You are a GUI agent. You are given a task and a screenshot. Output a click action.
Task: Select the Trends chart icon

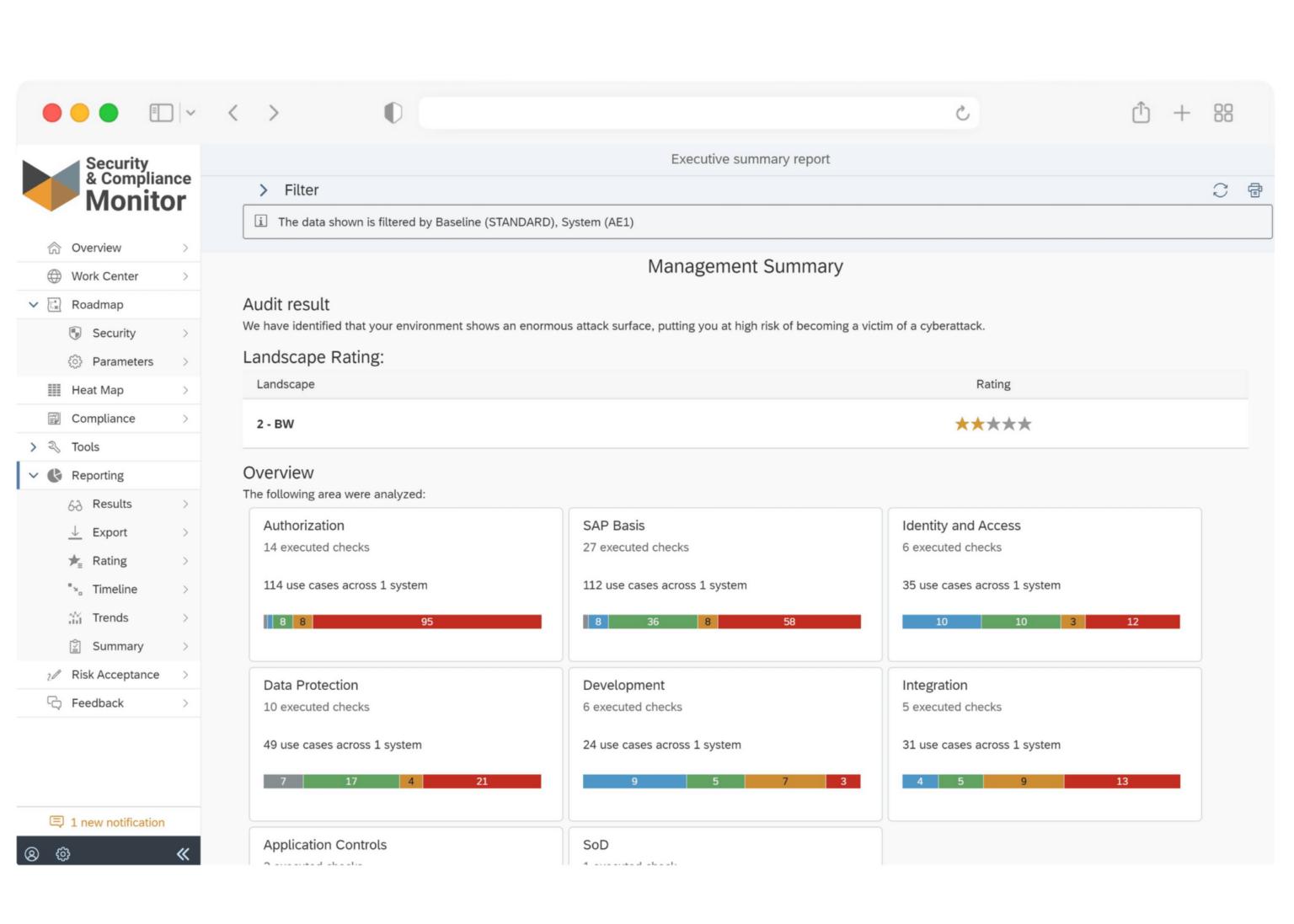[x=74, y=617]
